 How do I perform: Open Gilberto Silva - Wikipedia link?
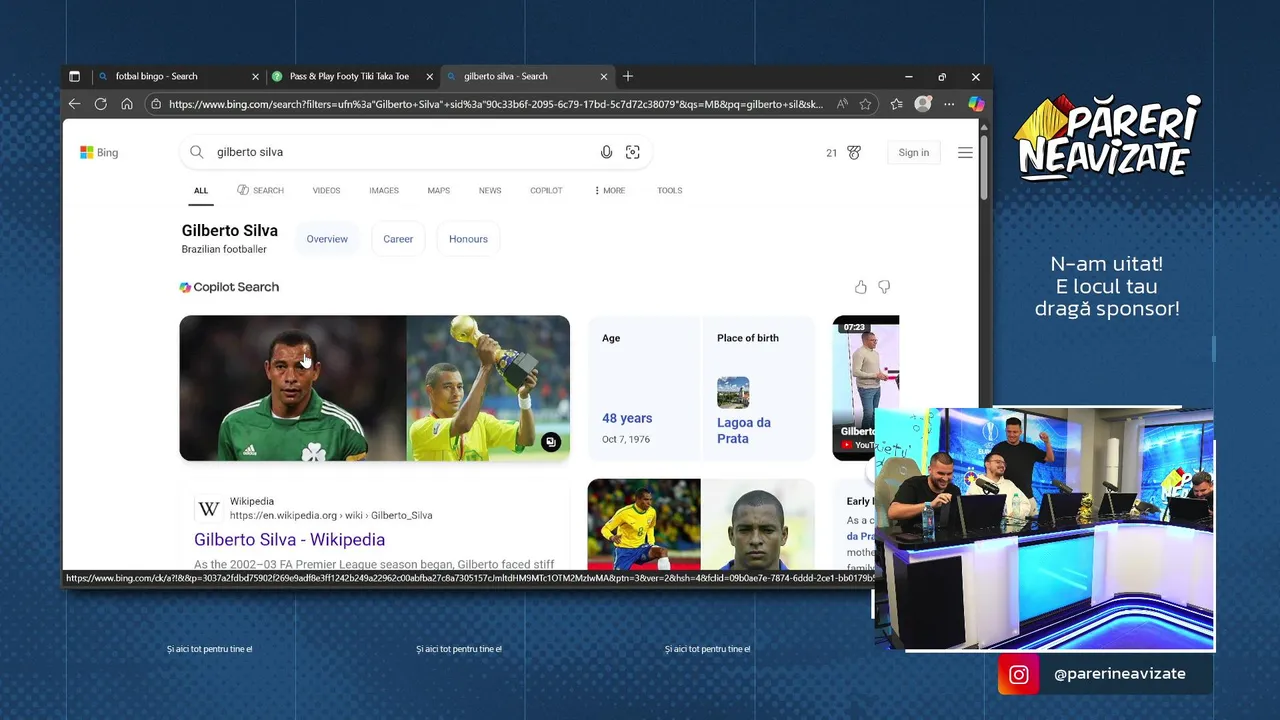pos(289,539)
